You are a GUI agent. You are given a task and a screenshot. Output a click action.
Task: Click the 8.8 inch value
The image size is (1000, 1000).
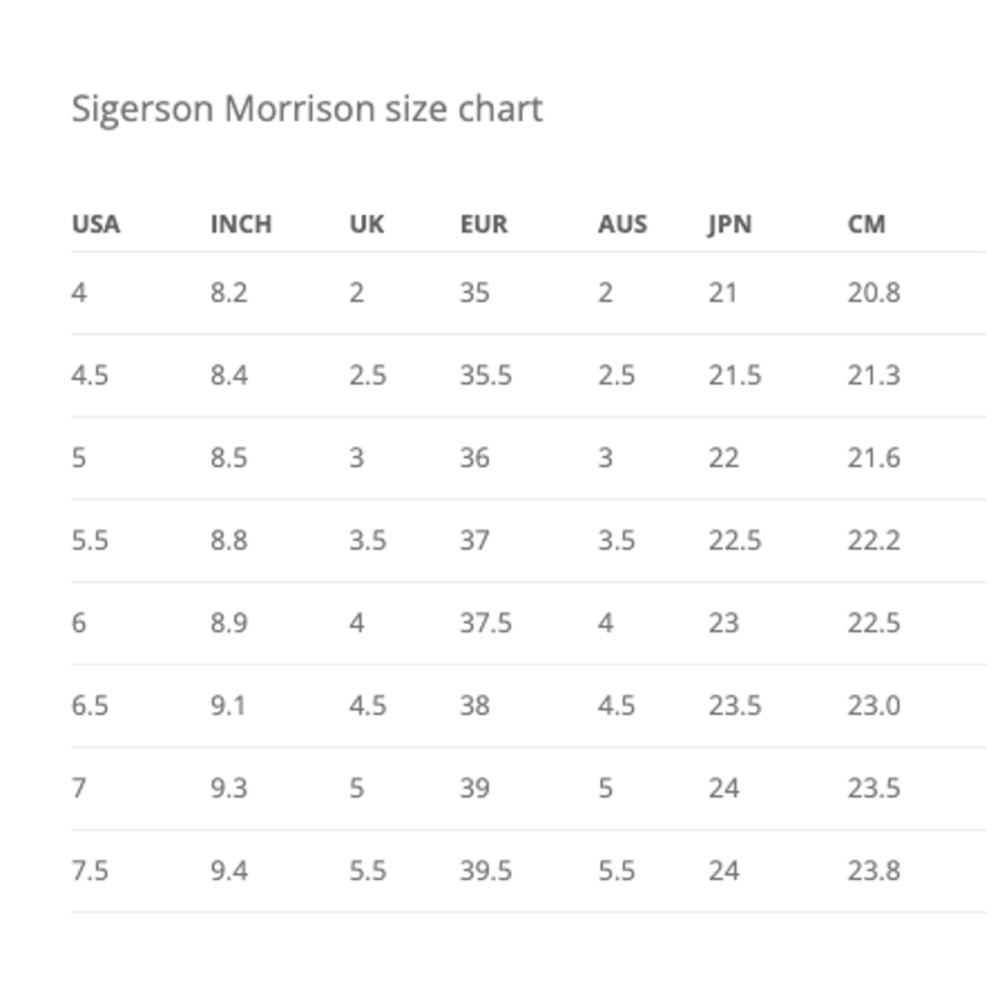click(229, 541)
